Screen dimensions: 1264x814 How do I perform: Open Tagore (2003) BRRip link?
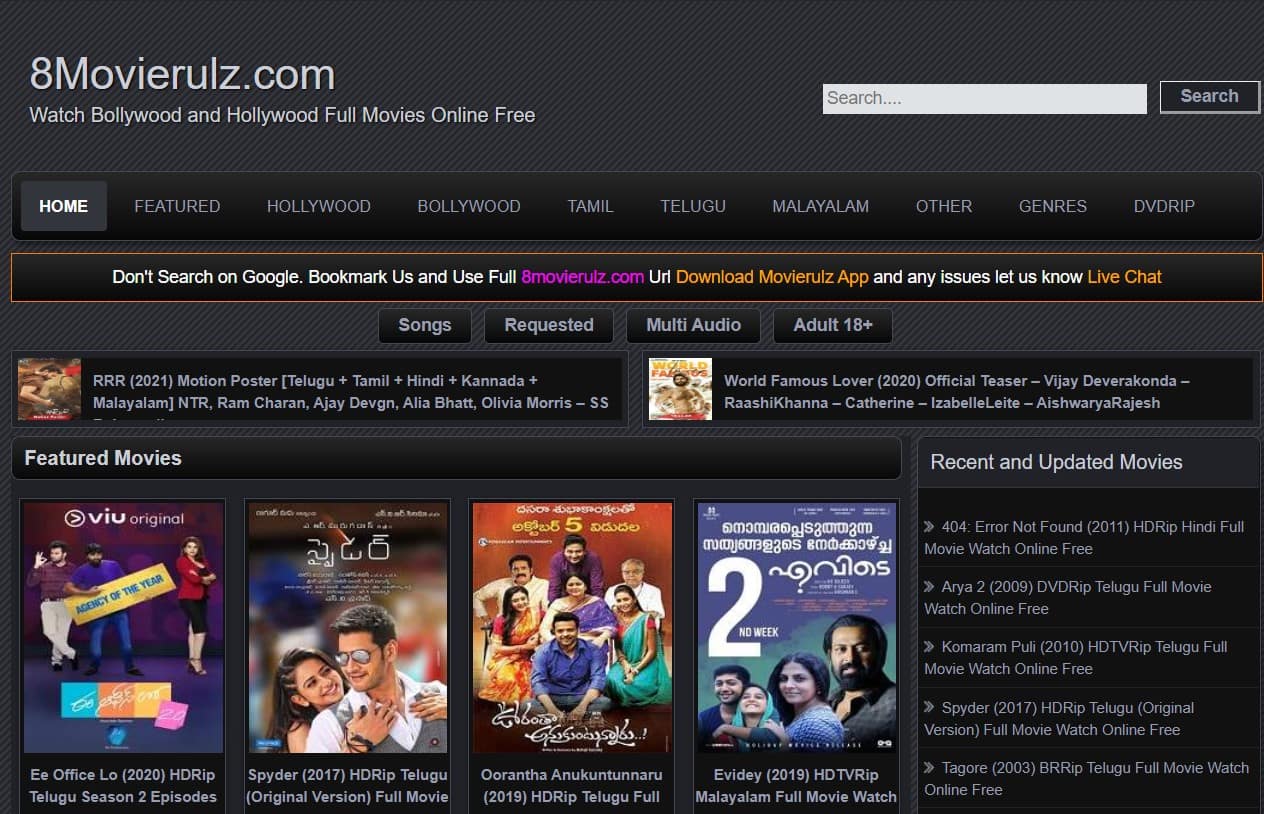1087,779
